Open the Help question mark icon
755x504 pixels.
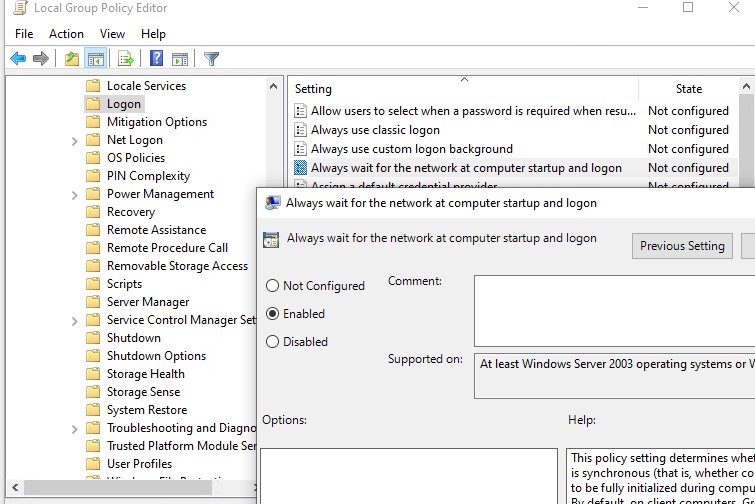point(156,58)
